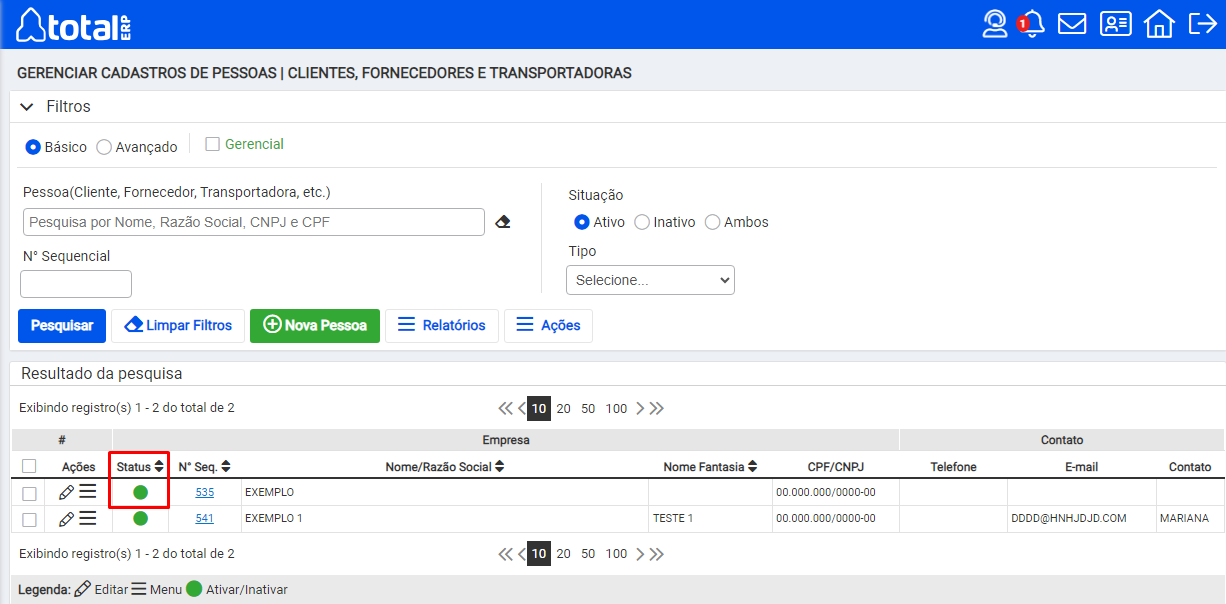Select the Ativo situation radio button
This screenshot has width=1226, height=604.
(x=582, y=222)
